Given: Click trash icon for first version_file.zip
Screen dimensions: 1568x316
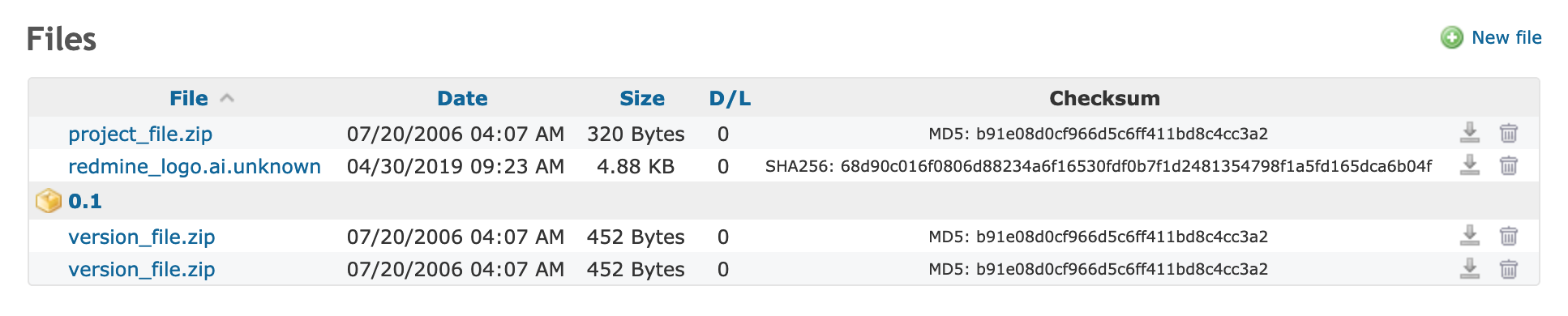Looking at the screenshot, I should [x=1508, y=236].
